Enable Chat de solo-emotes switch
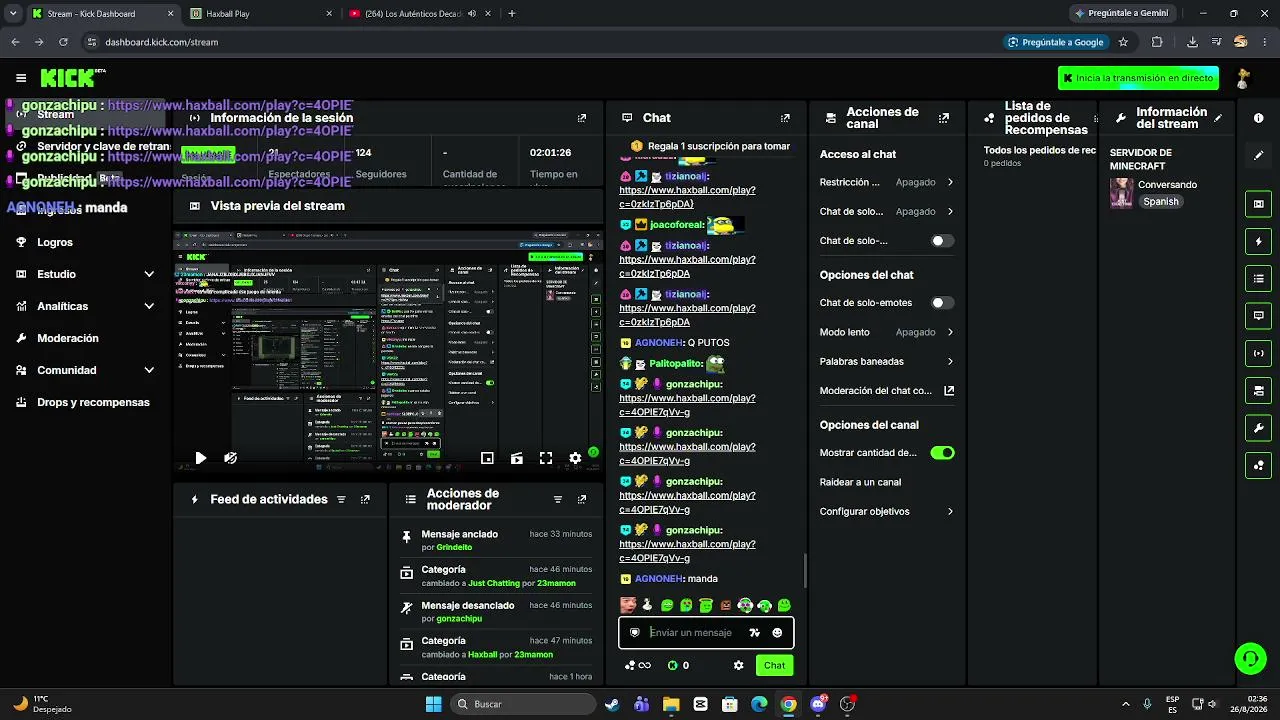 pos(942,303)
